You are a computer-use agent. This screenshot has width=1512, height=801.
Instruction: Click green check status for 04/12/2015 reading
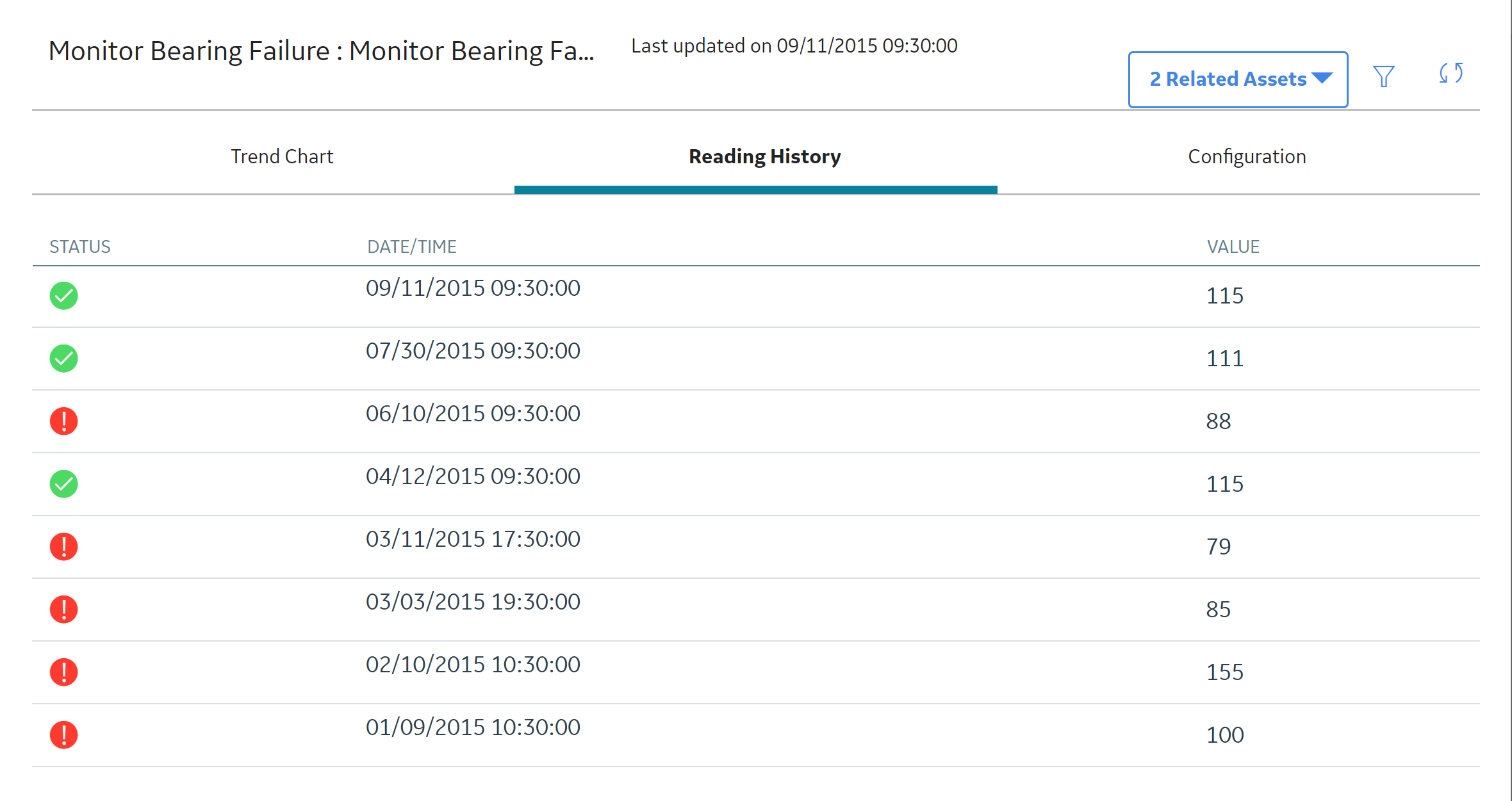[64, 484]
